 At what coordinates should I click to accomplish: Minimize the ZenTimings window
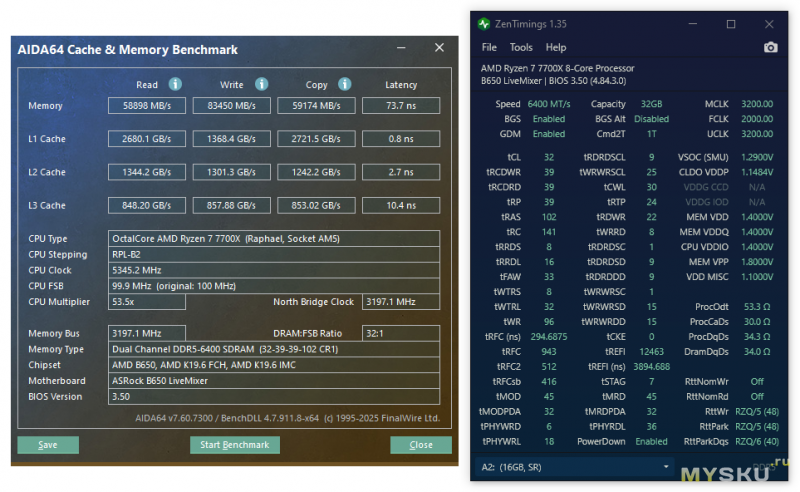693,23
